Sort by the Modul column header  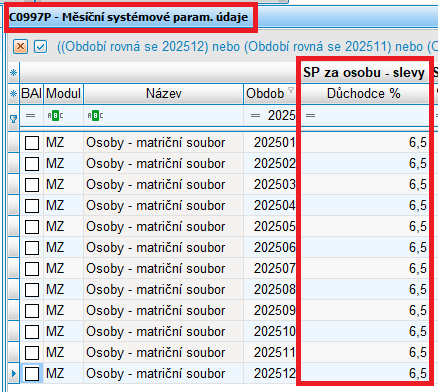[x=63, y=94]
